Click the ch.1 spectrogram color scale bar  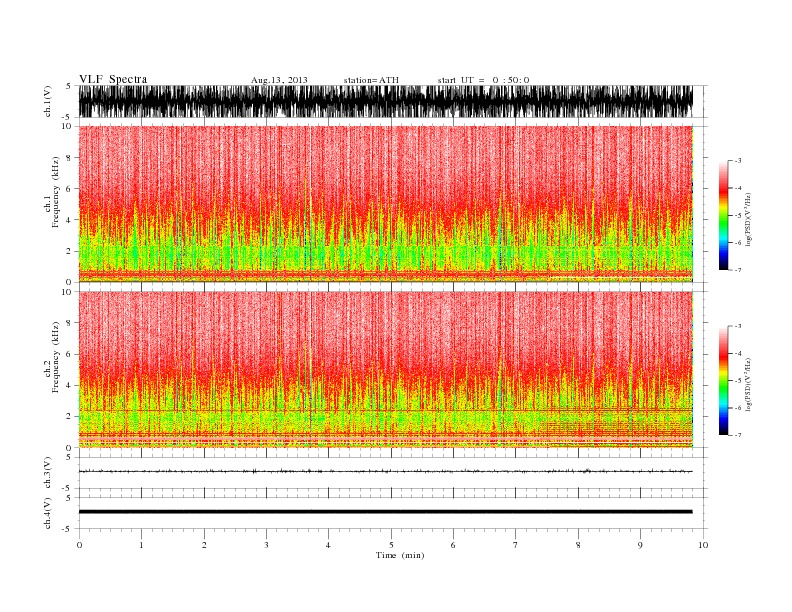tap(723, 216)
